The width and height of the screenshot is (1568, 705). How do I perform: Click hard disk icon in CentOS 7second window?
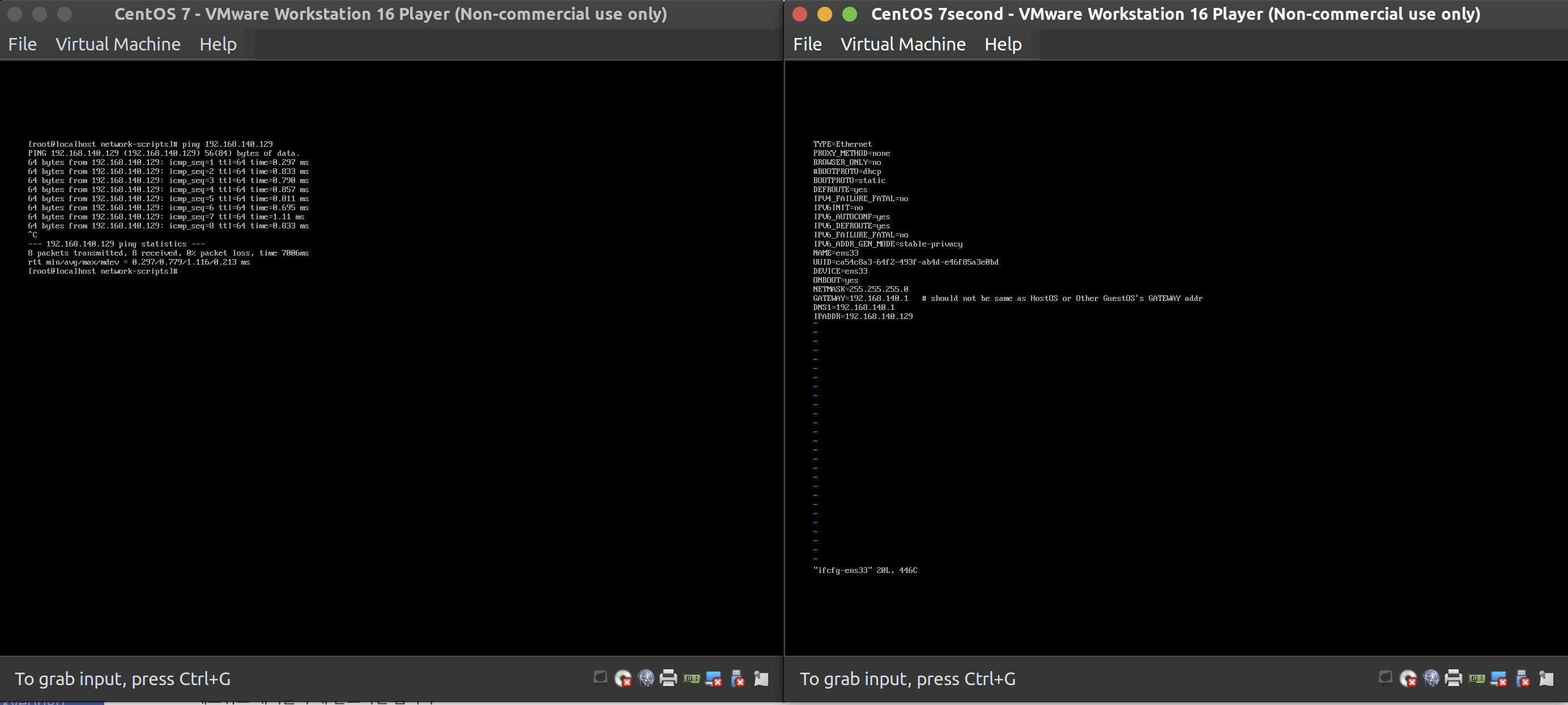[x=1386, y=678]
